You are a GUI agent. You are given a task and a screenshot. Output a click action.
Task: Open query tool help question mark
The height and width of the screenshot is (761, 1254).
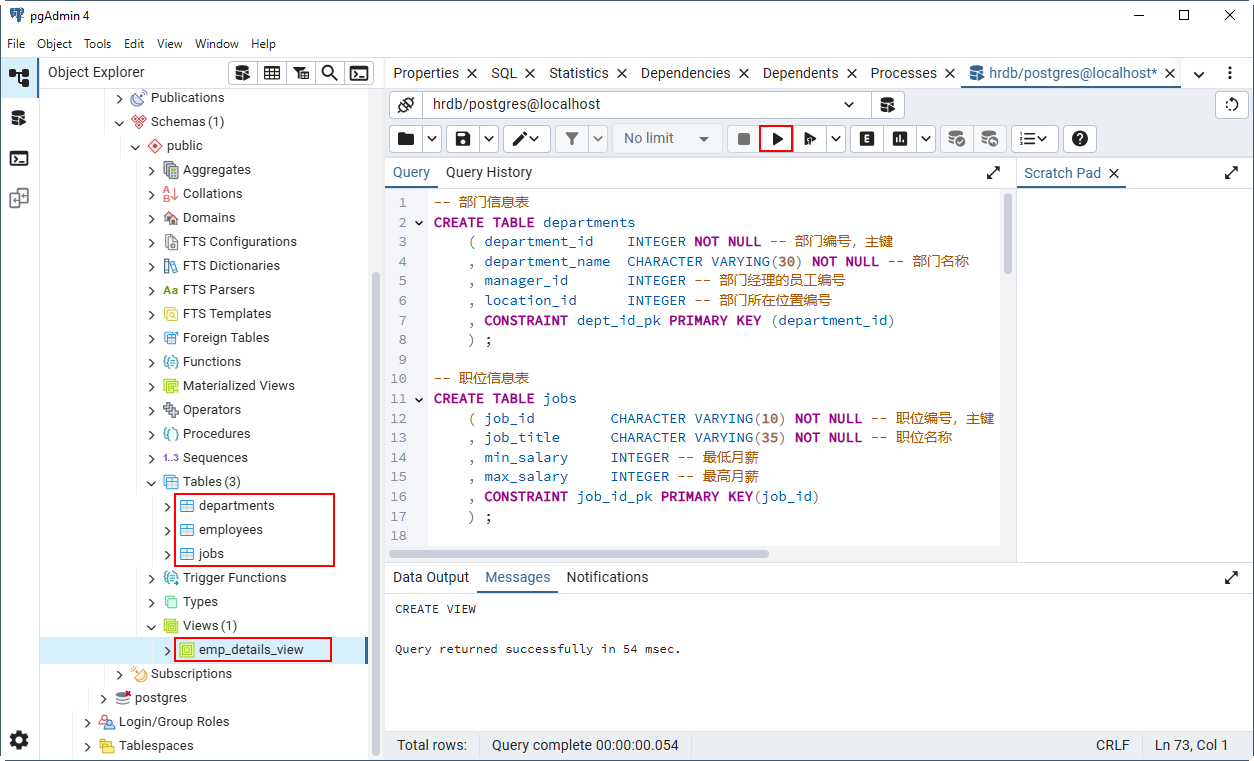point(1080,139)
